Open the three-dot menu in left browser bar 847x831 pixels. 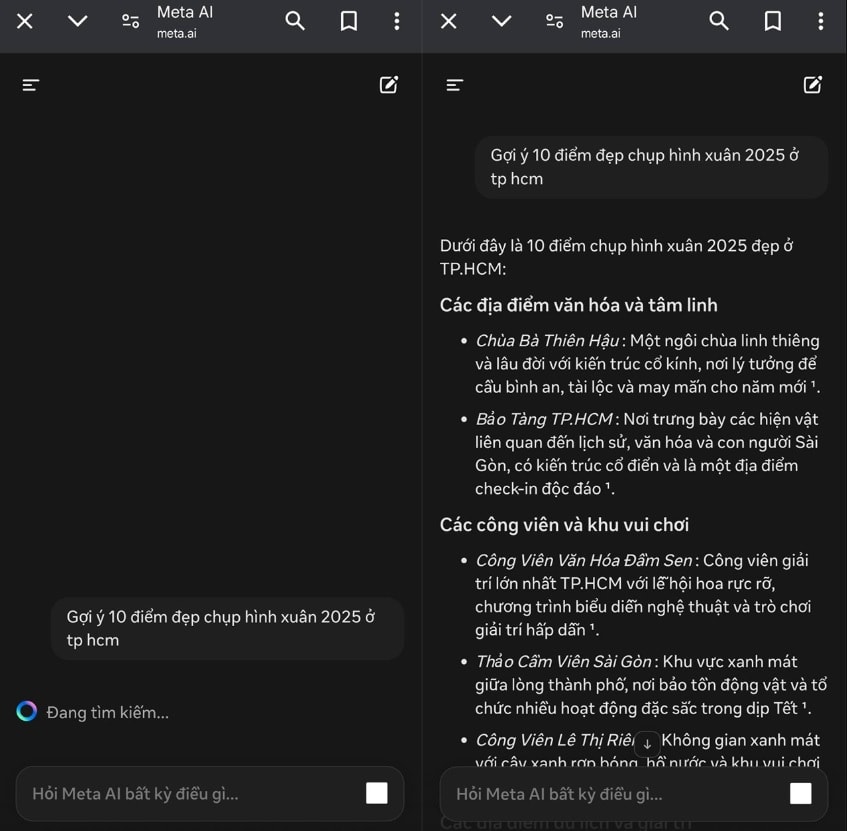pyautogui.click(x=396, y=21)
